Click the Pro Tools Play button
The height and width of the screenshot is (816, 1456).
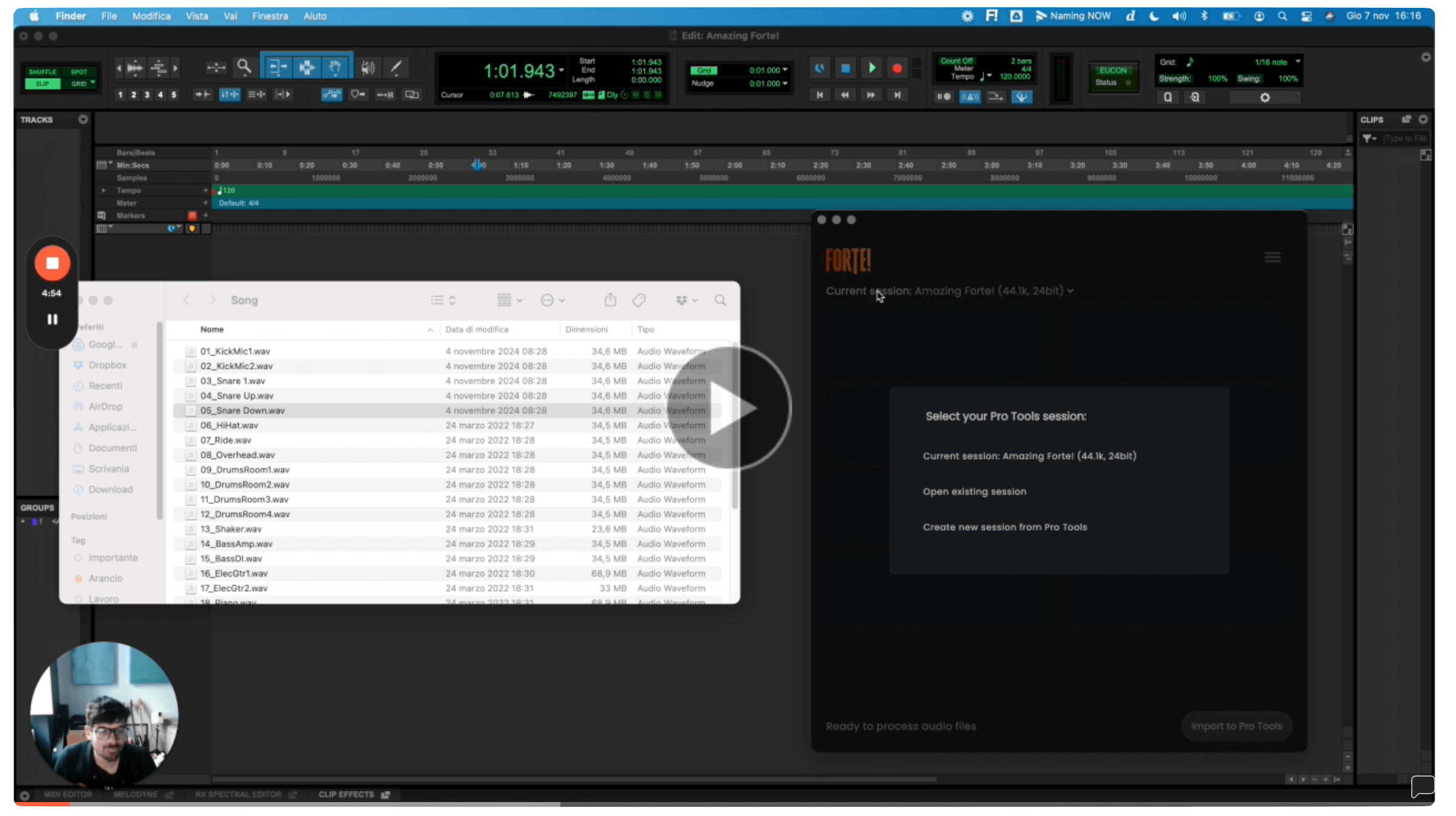pos(872,68)
